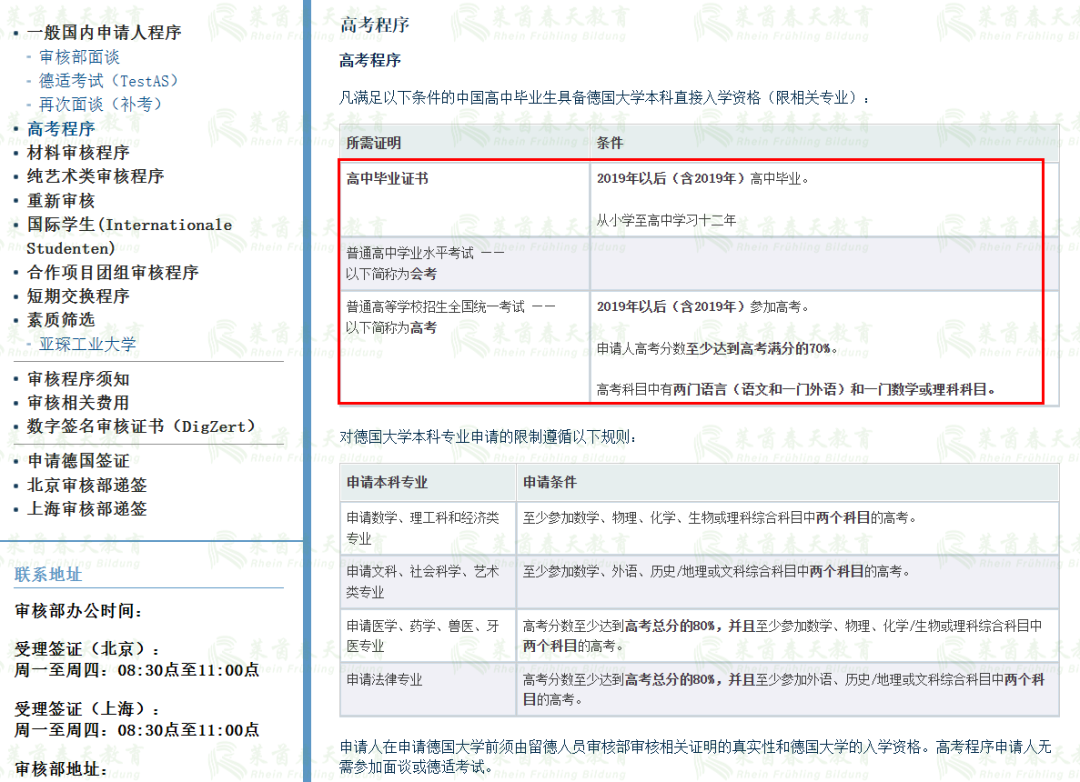This screenshot has width=1080, height=782.
Task: Go to 审核程序须知 page
Action: pyautogui.click(x=78, y=379)
